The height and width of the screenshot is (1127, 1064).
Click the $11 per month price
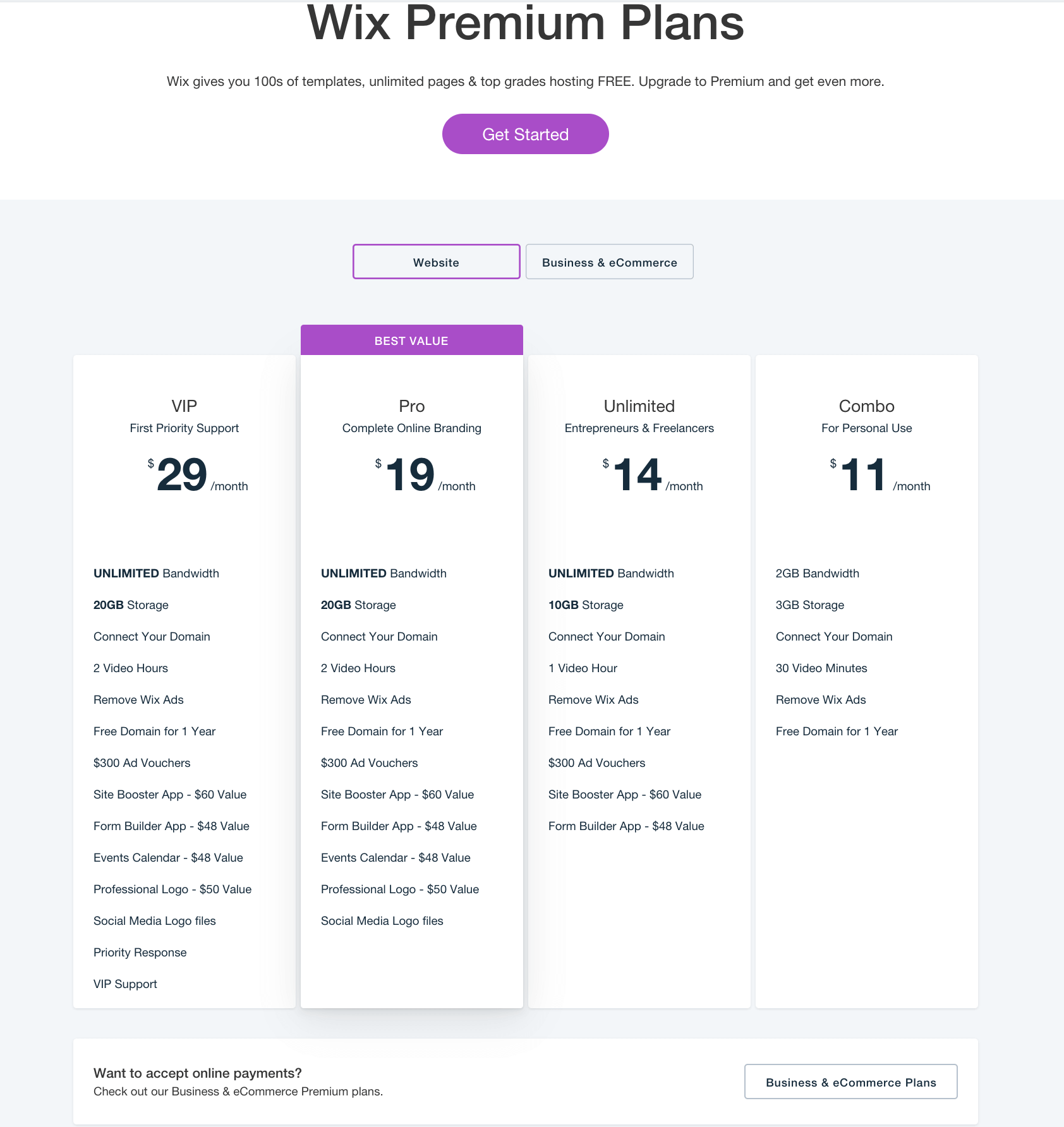point(880,474)
